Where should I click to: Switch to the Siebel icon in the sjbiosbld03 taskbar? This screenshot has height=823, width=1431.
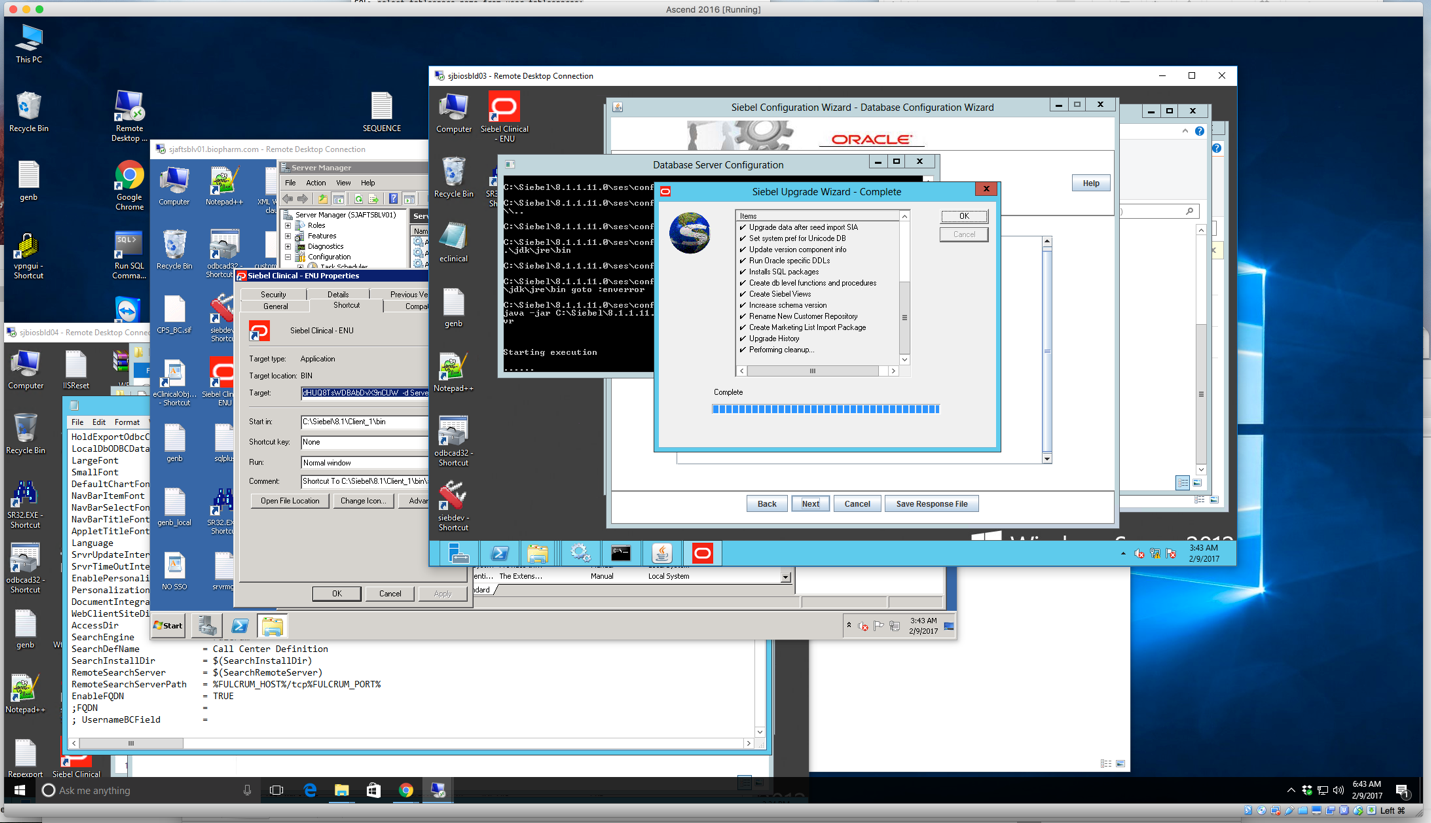click(702, 553)
